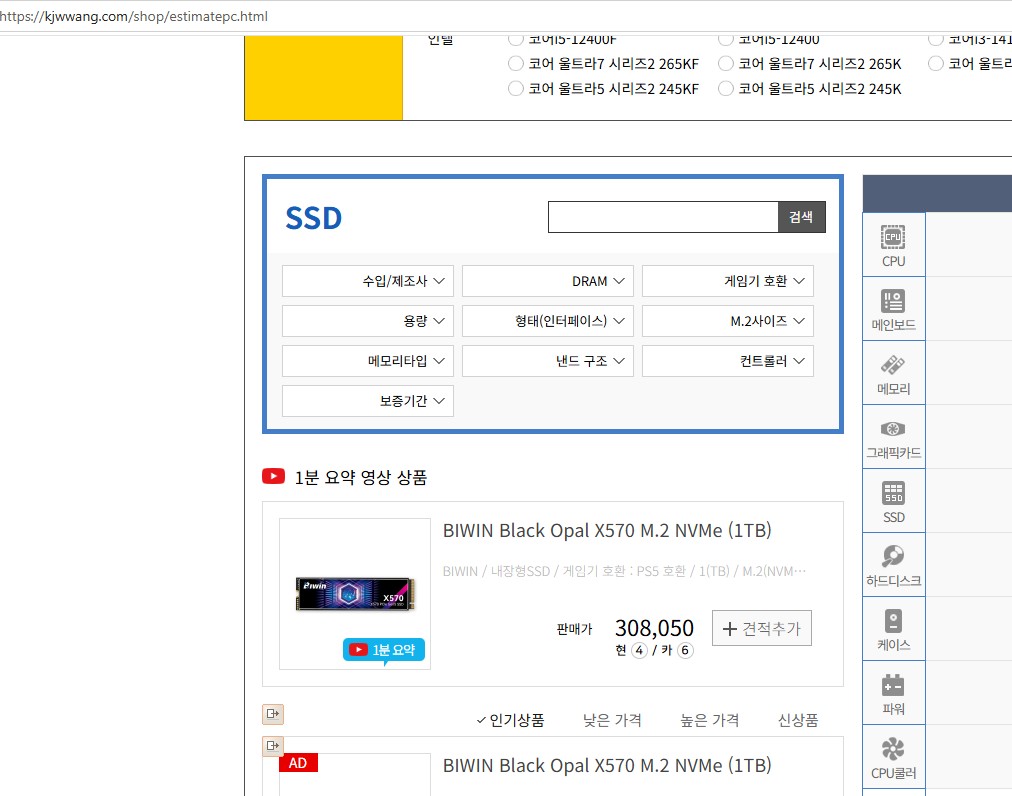Expand the 게임기 호환 filter dropdown
The image size is (1012, 796).
tap(728, 281)
